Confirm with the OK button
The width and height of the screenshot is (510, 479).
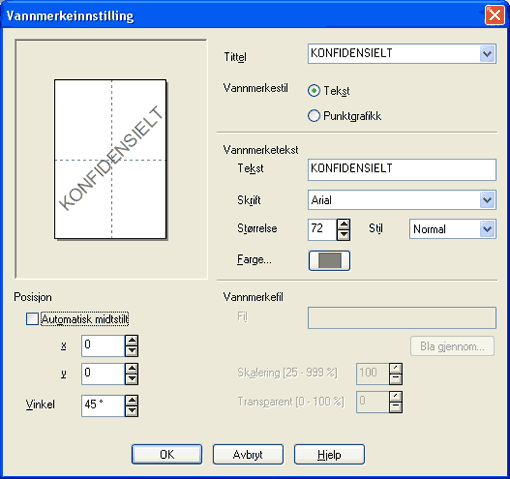(167, 454)
